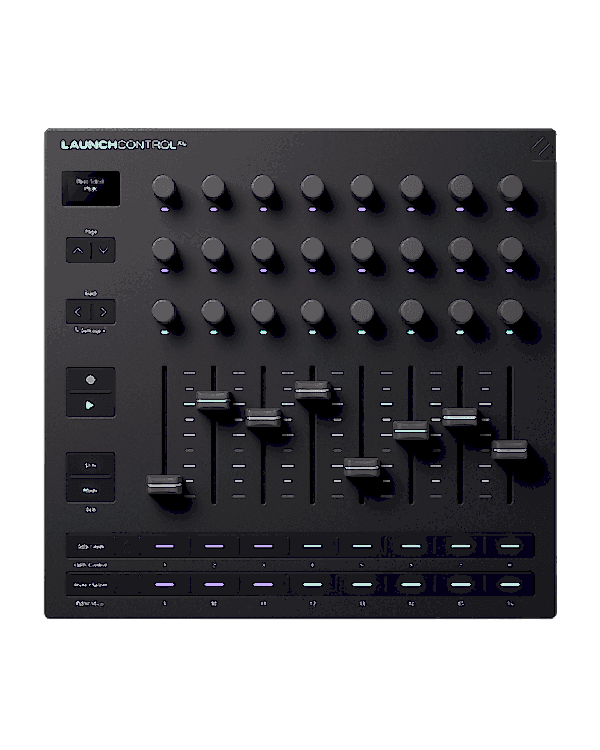This screenshot has height=750, width=600.
Task: Click the LAUNCHCONTROL logo text
Action: click(123, 144)
